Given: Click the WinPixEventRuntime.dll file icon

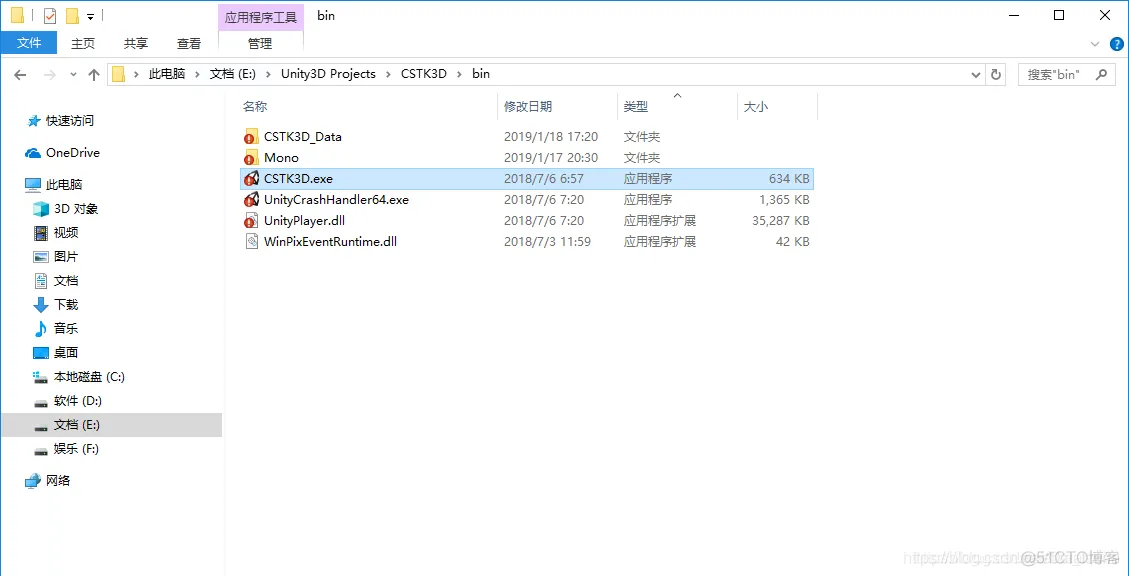Looking at the screenshot, I should 251,241.
